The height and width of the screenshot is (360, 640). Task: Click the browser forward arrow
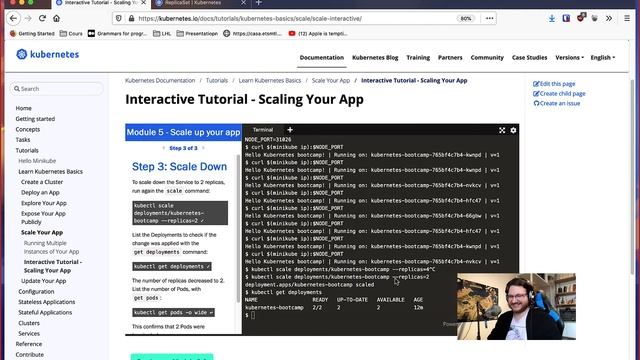(x=28, y=18)
